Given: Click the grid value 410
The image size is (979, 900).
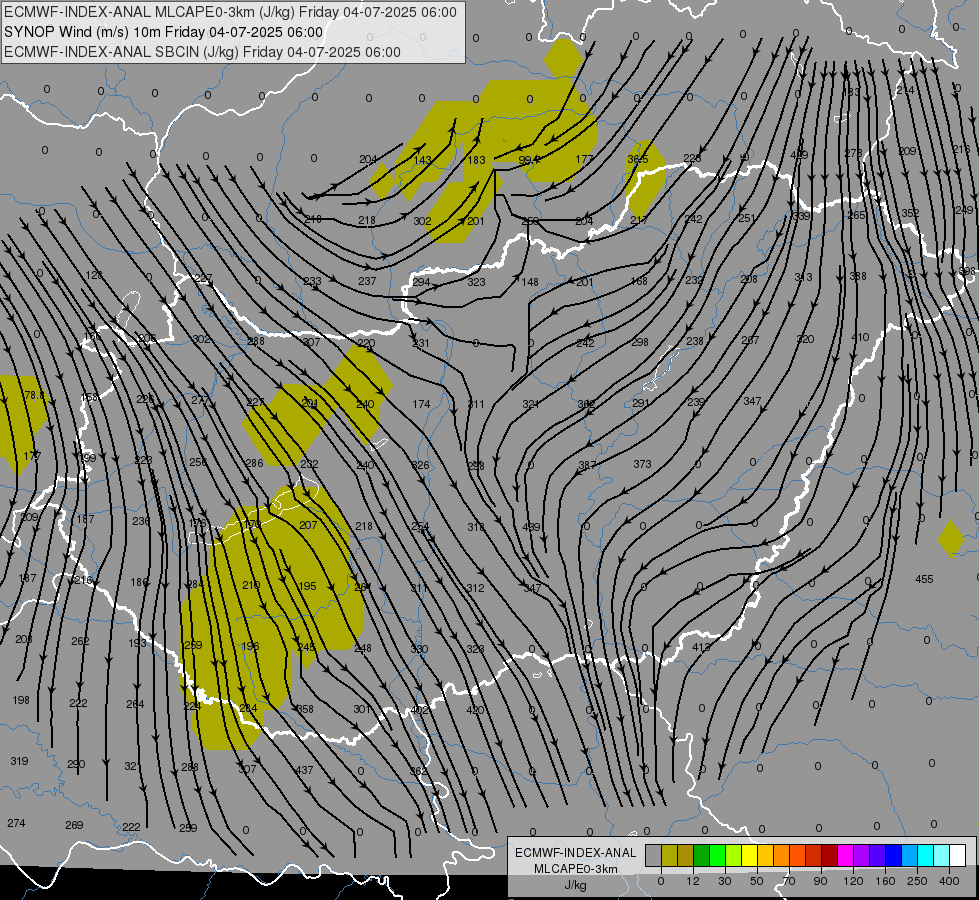Looking at the screenshot, I should pyautogui.click(x=860, y=337).
